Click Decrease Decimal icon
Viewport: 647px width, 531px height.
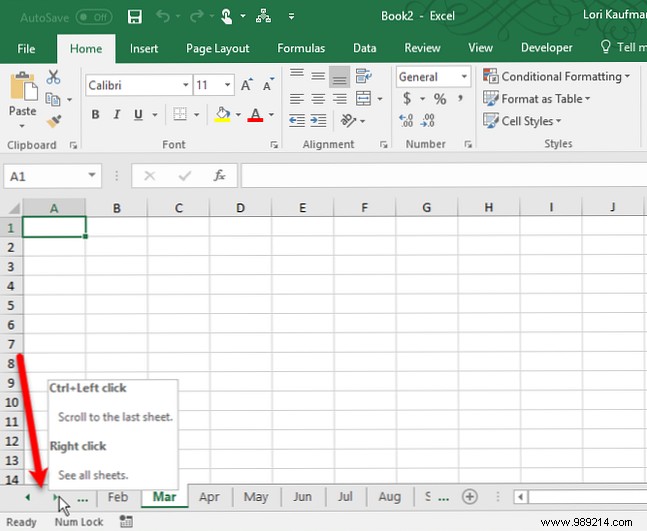(x=427, y=120)
